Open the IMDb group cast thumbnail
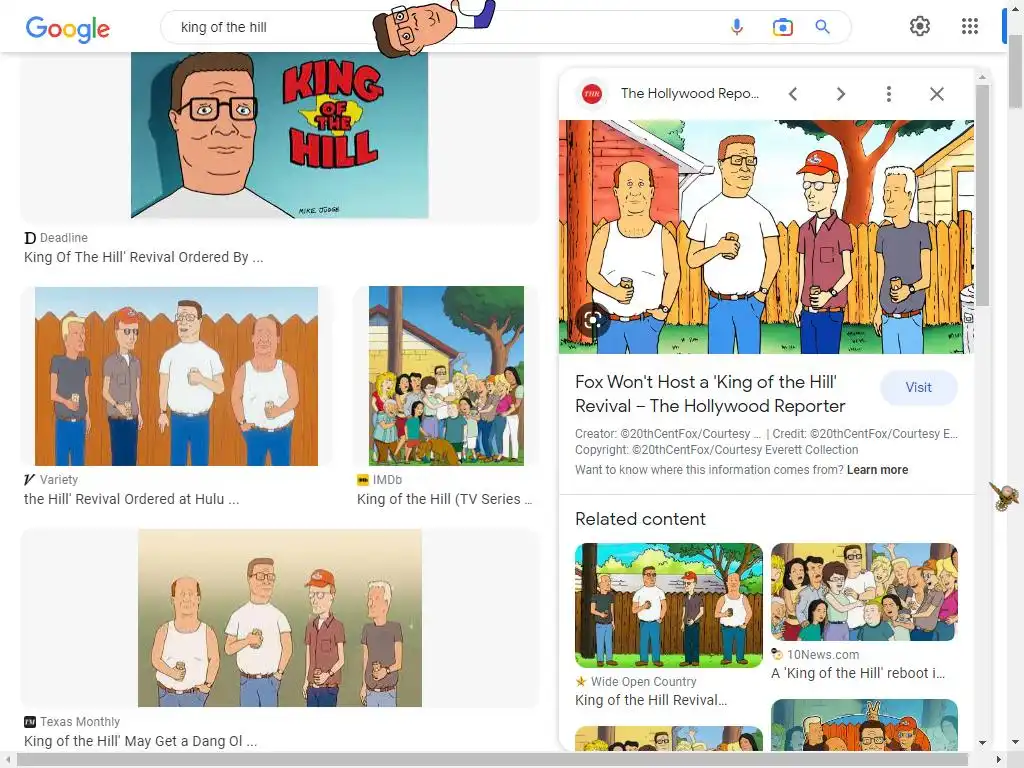This screenshot has height=768, width=1024. coord(446,376)
